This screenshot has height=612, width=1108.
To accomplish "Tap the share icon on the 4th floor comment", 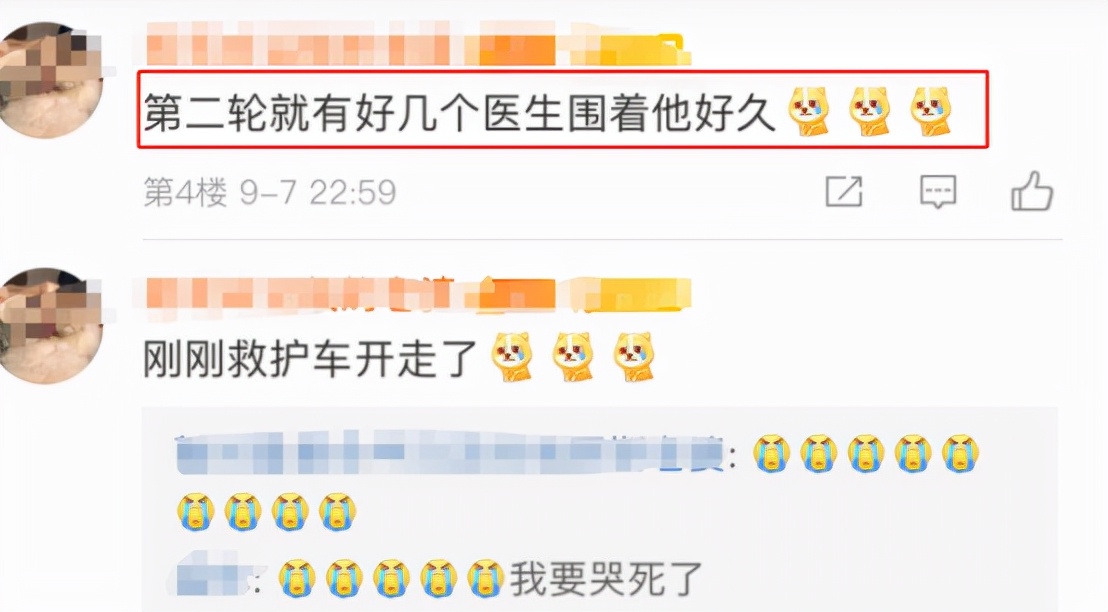I will 844,191.
